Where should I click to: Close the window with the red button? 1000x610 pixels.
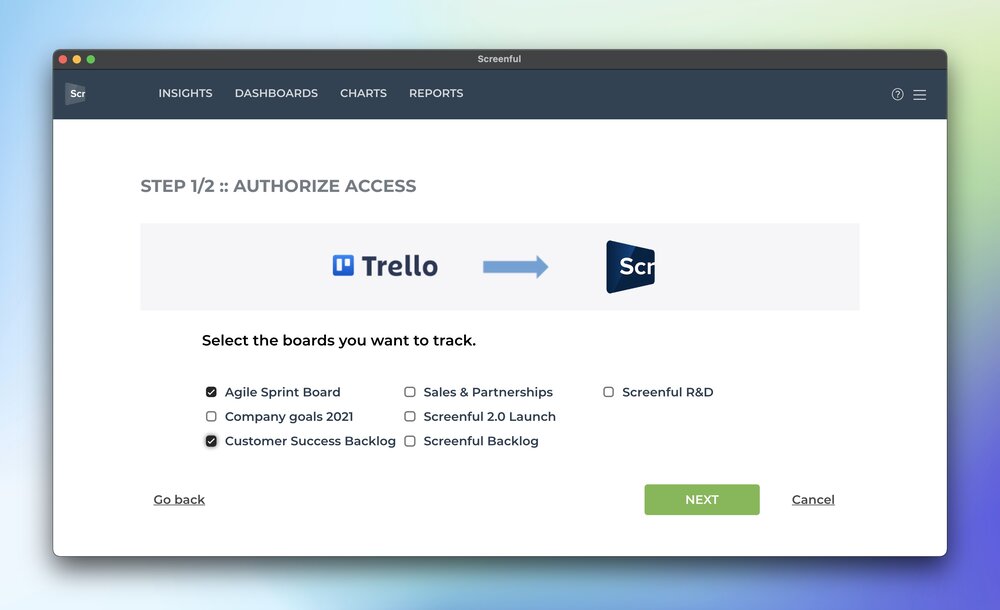point(63,59)
